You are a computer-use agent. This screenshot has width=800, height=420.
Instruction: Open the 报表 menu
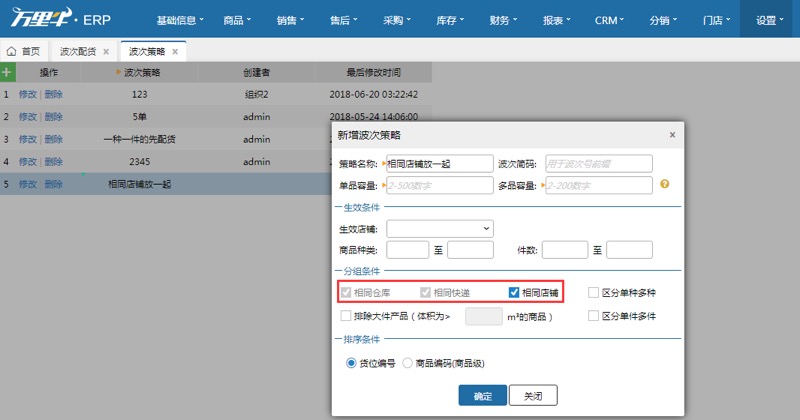click(x=556, y=20)
